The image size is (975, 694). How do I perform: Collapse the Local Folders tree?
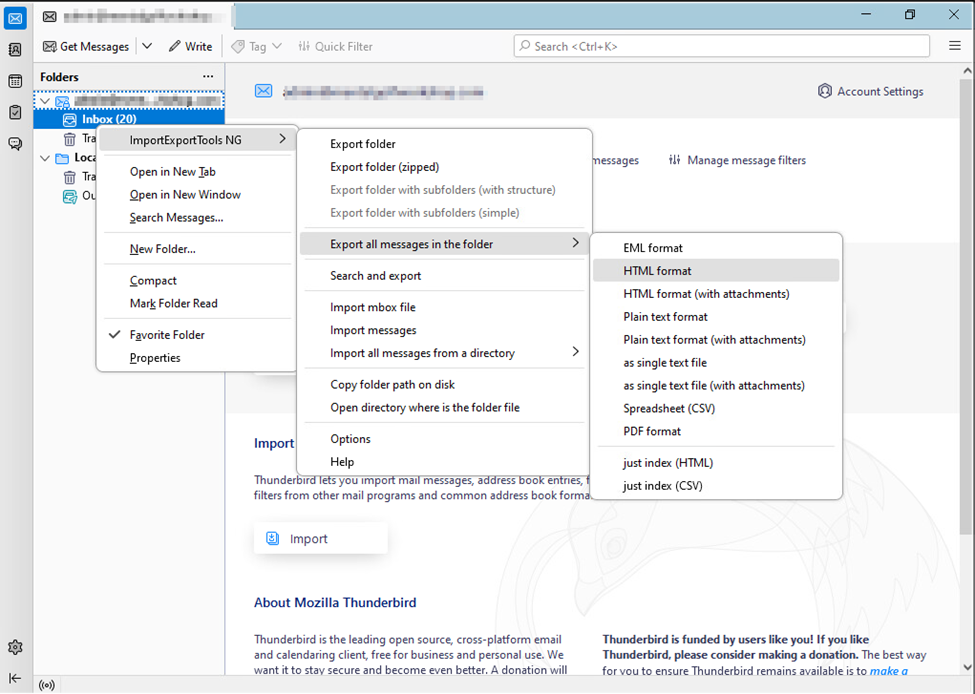[45, 158]
